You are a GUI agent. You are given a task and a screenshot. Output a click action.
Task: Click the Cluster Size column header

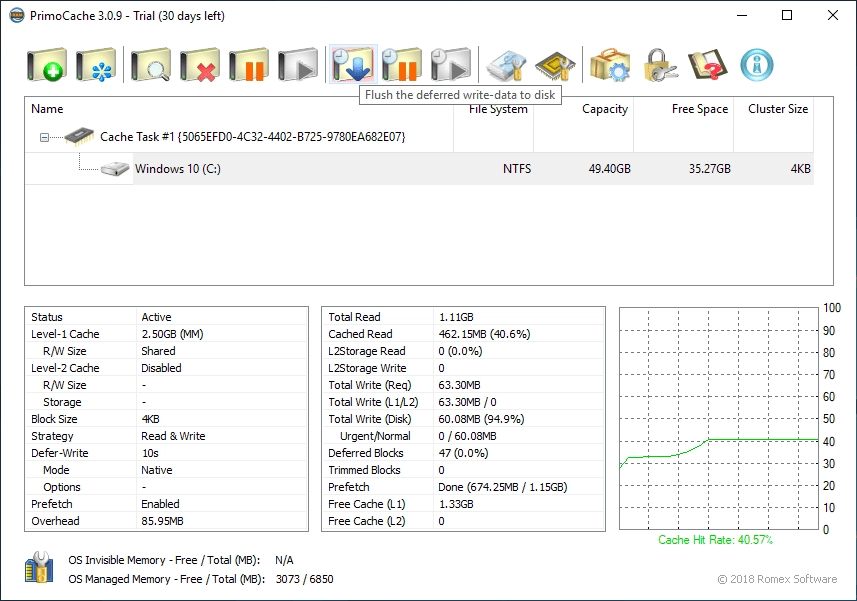coord(773,109)
